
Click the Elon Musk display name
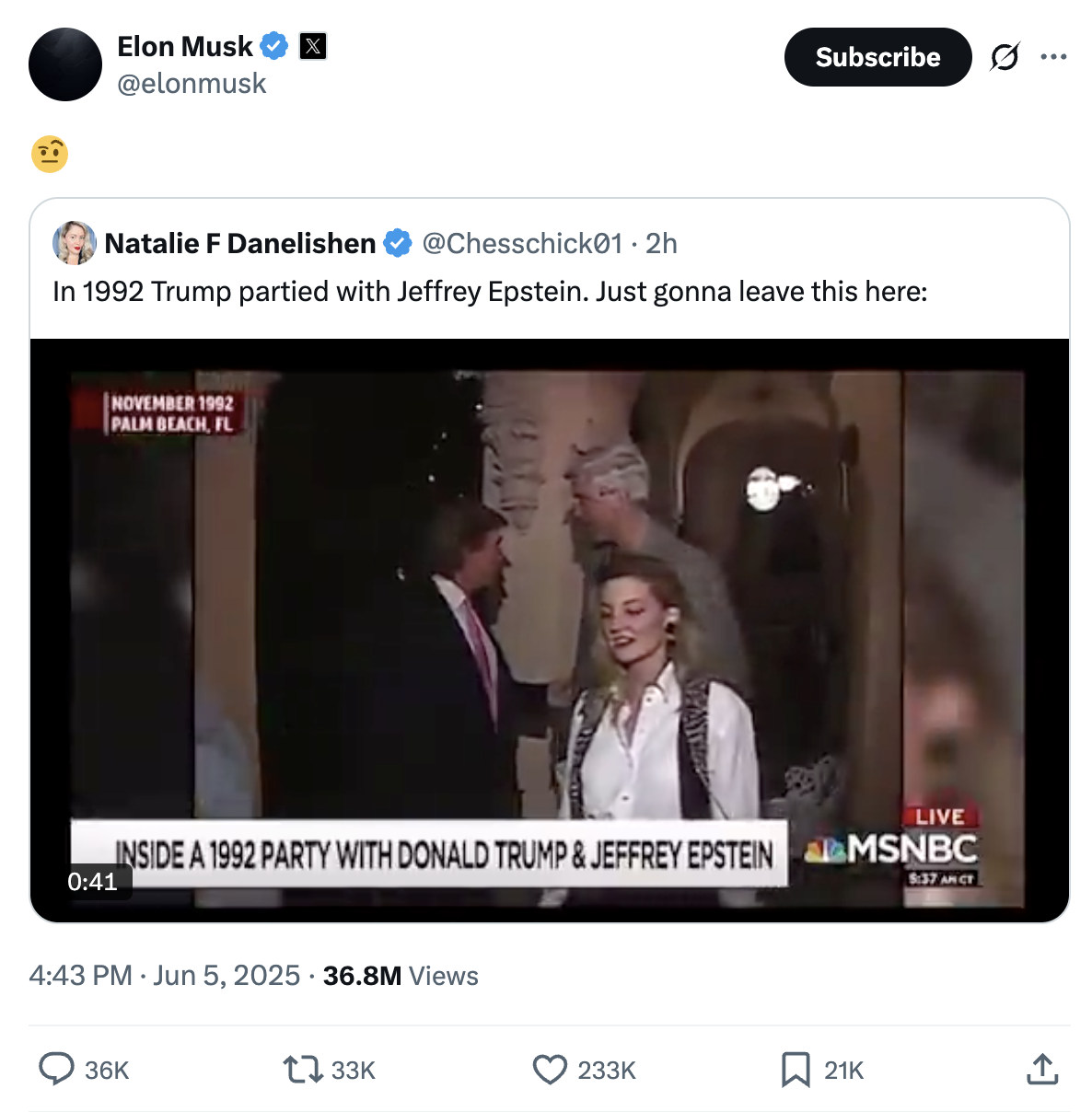tap(185, 46)
